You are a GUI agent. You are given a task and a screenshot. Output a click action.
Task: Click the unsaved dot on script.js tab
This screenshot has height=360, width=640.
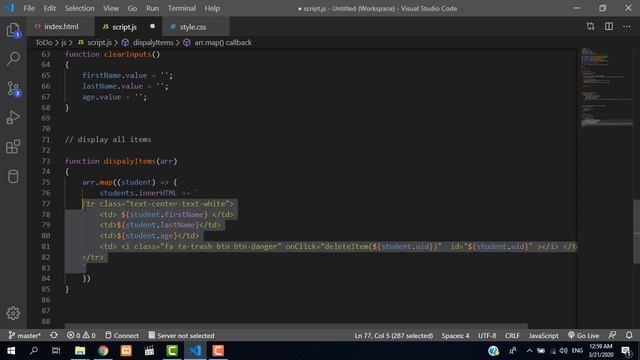(x=152, y=26)
